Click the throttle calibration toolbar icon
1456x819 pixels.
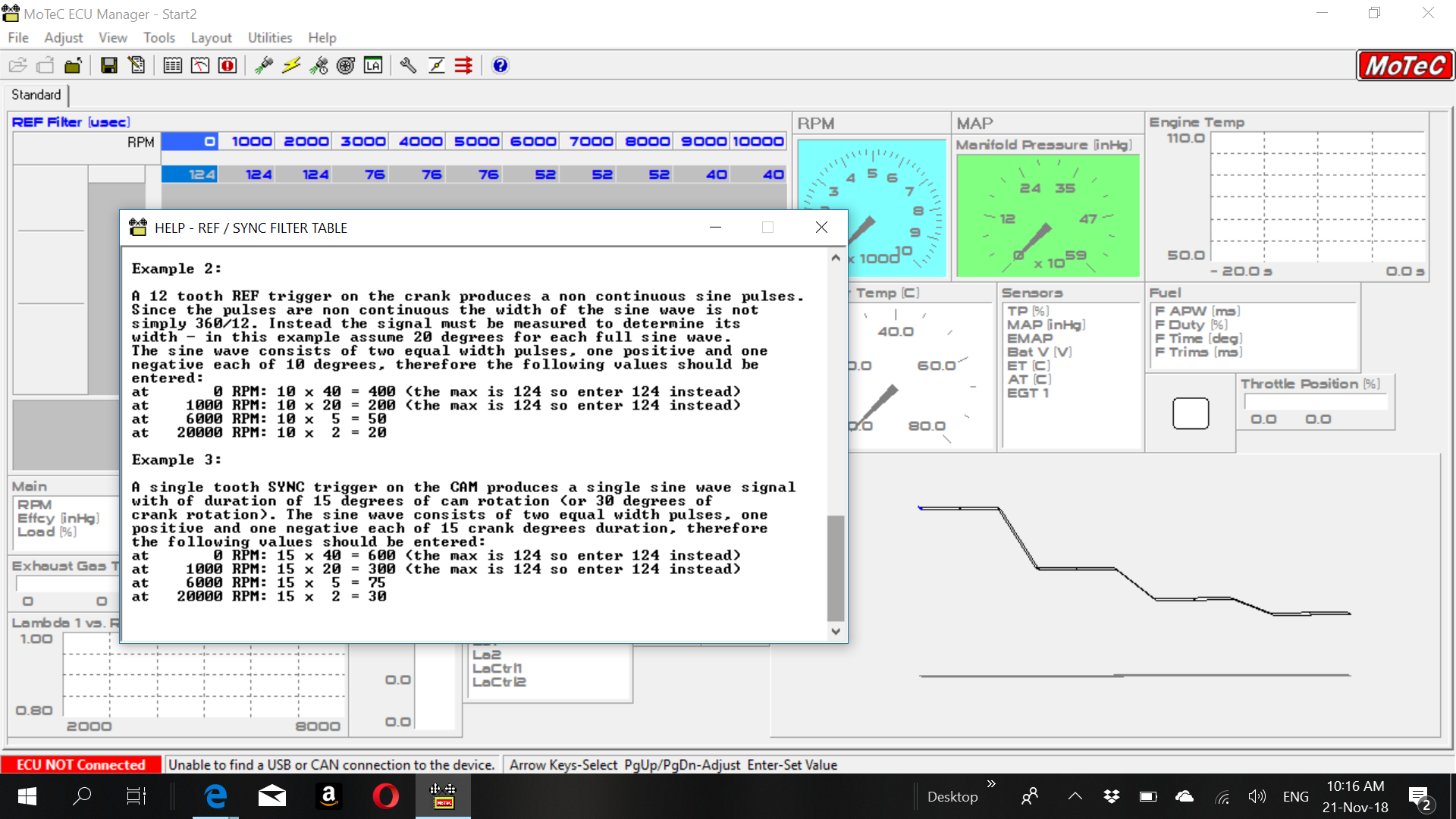tap(437, 65)
